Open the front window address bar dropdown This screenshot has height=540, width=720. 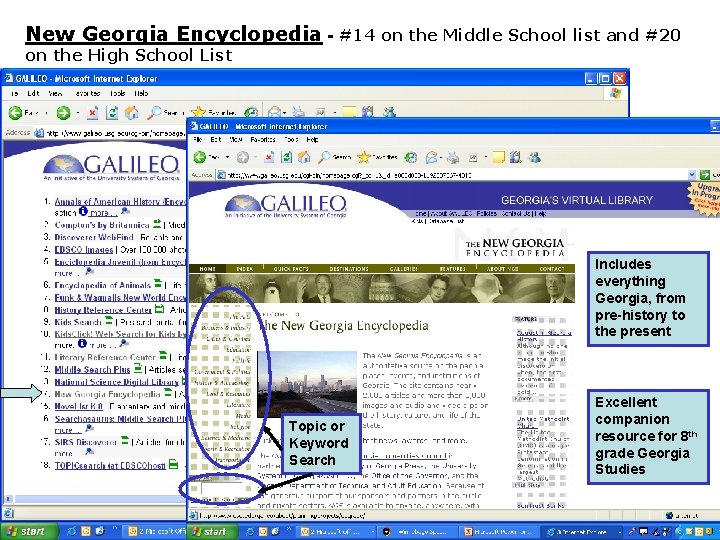tap(692, 175)
